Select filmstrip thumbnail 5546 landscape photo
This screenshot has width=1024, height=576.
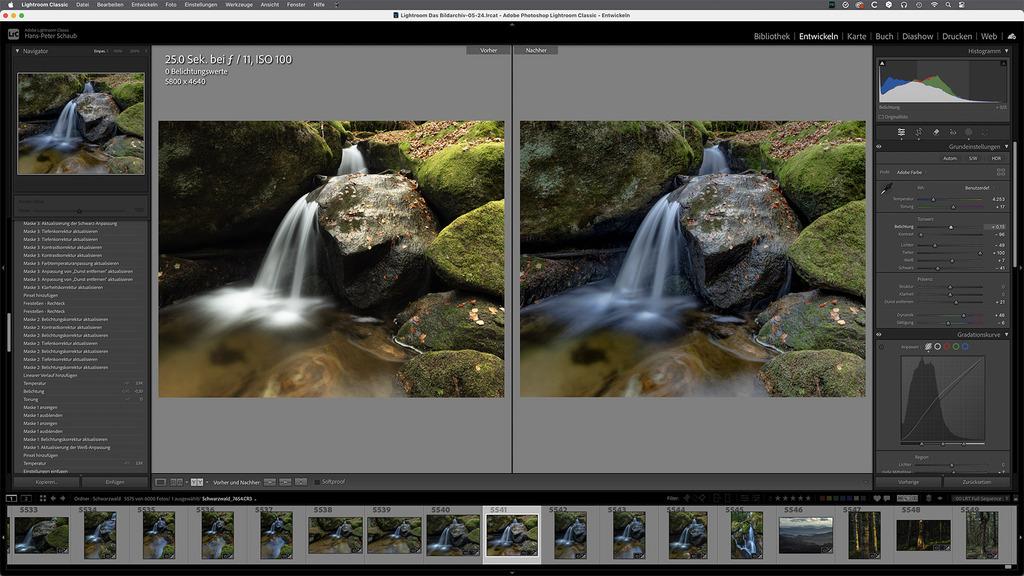coord(805,535)
